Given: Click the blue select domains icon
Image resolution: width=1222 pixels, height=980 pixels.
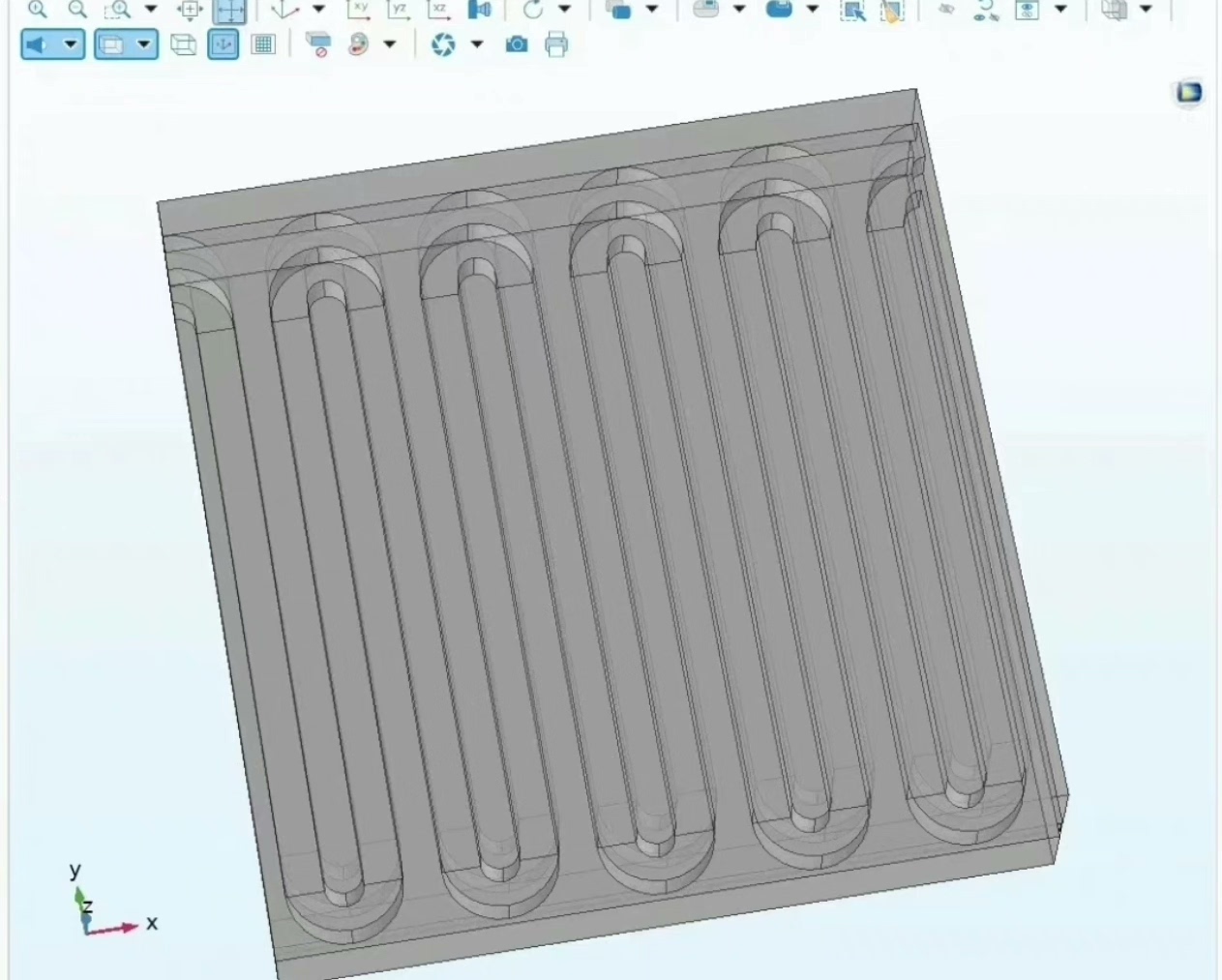Looking at the screenshot, I should tap(779, 10).
